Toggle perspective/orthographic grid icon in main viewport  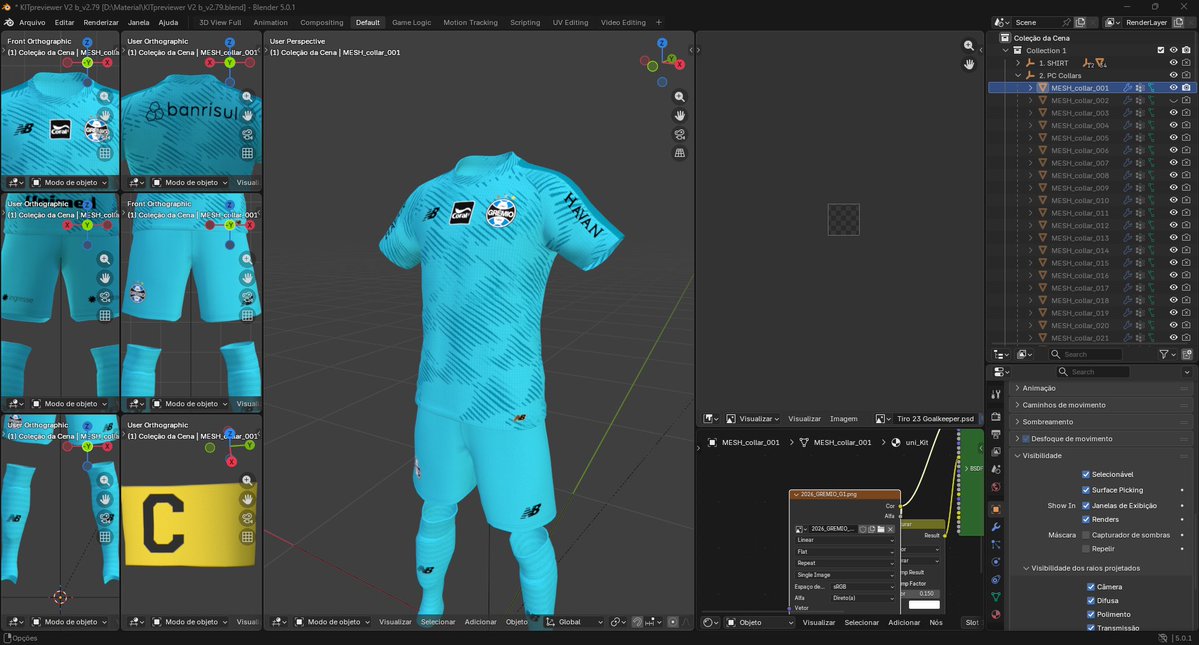click(679, 153)
